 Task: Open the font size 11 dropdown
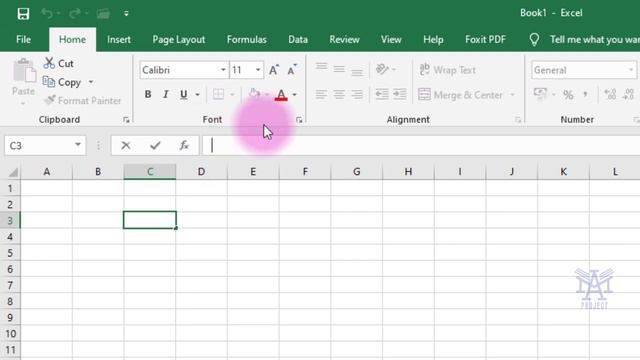tap(258, 70)
